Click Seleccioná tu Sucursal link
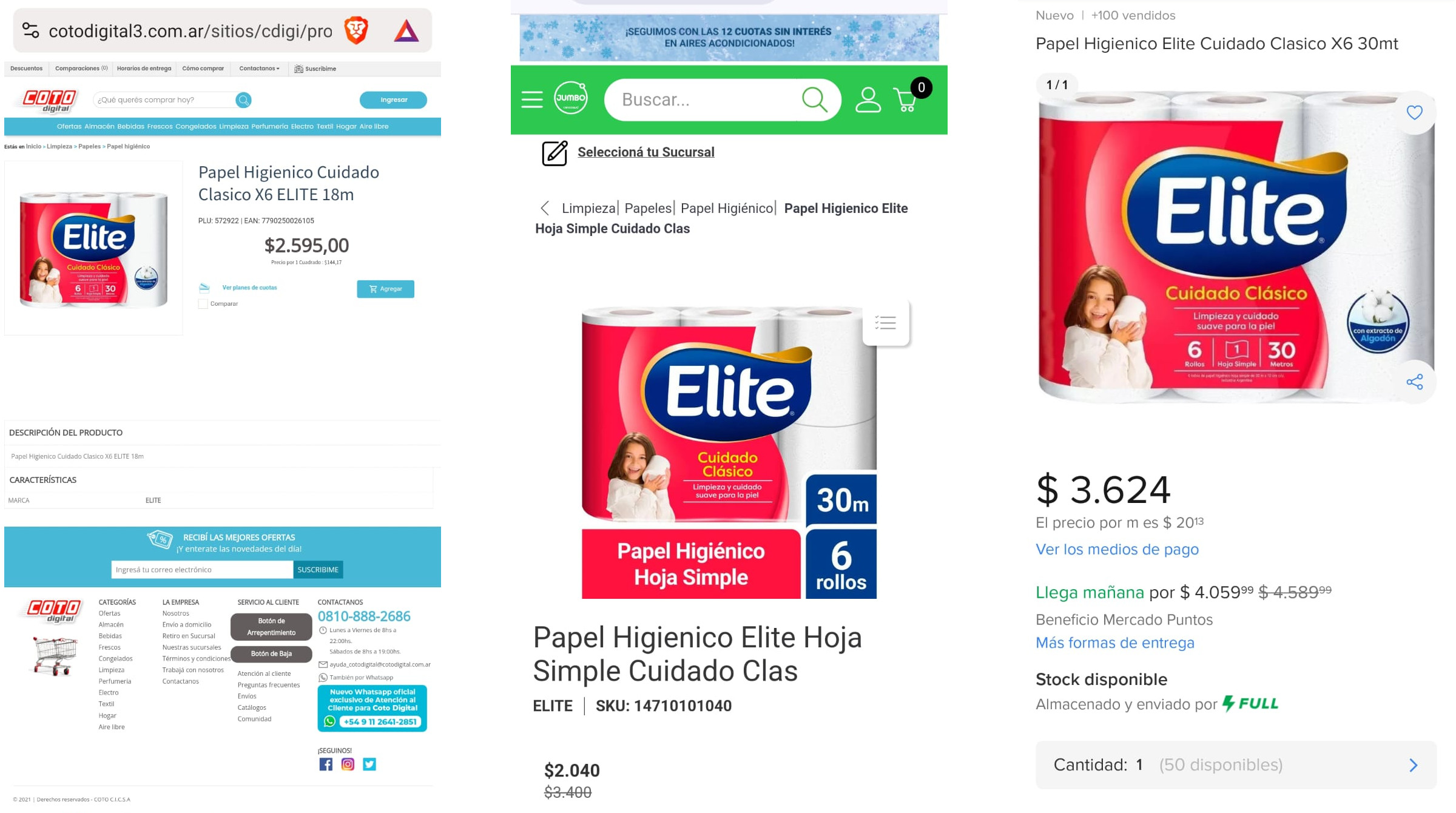This screenshot has width=1456, height=813. pos(645,152)
